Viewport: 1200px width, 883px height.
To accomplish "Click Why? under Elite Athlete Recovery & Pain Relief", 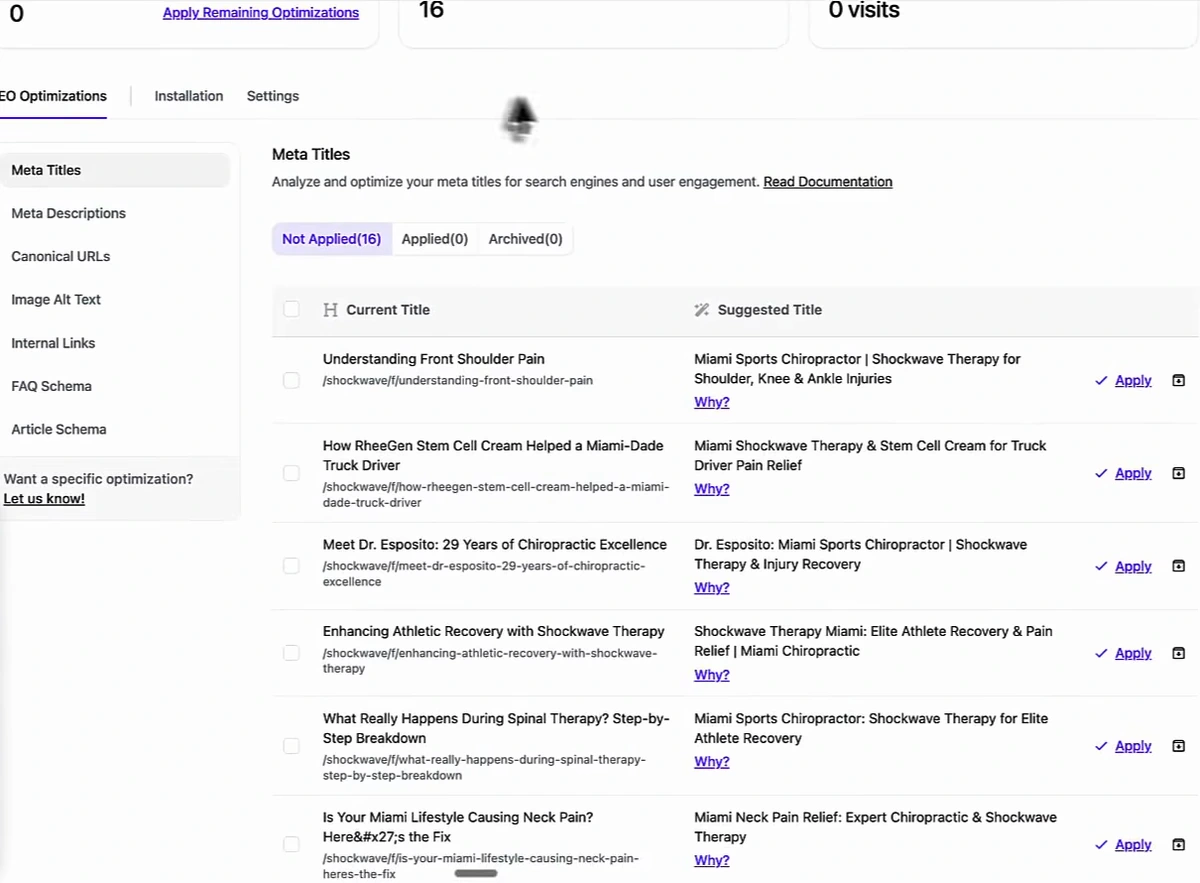I will (x=712, y=675).
